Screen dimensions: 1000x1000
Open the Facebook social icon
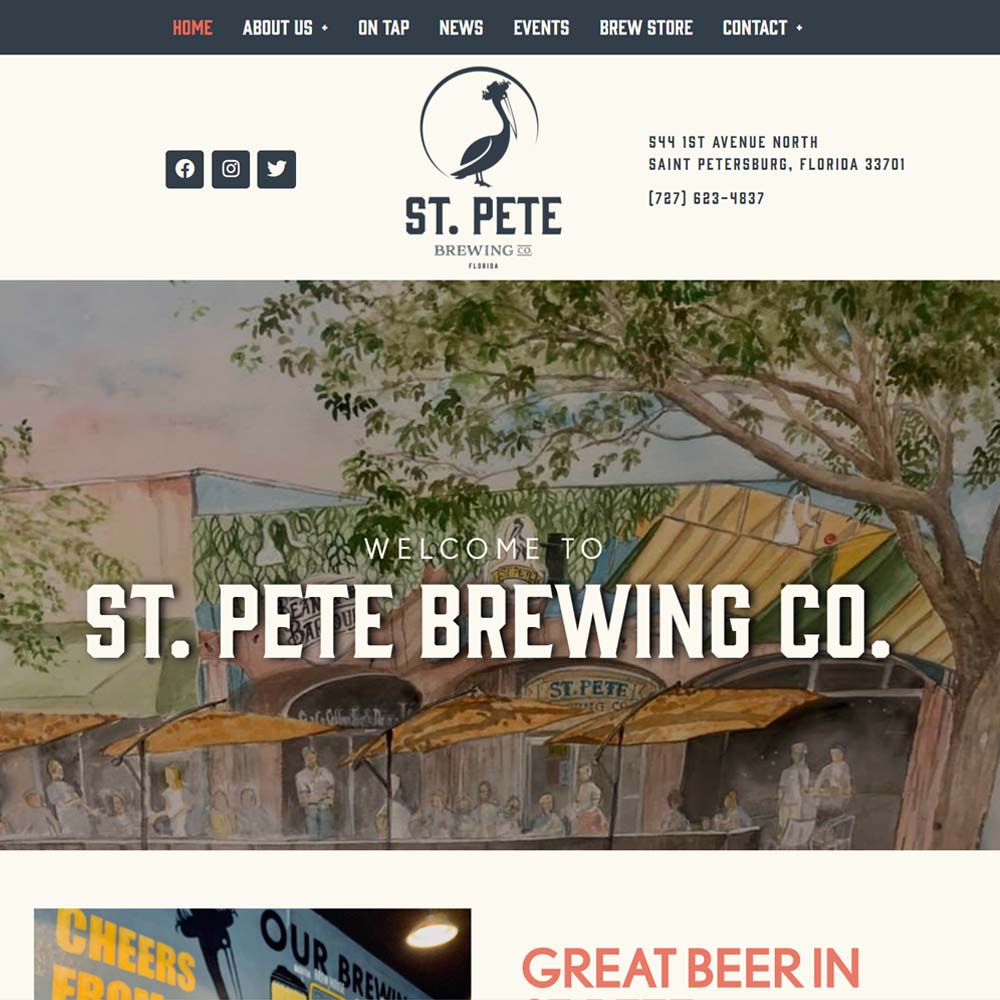click(x=184, y=169)
